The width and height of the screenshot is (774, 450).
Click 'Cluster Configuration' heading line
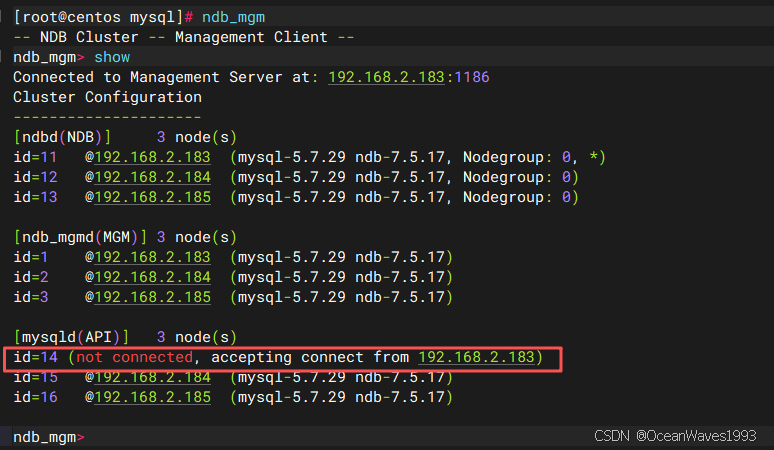point(108,97)
